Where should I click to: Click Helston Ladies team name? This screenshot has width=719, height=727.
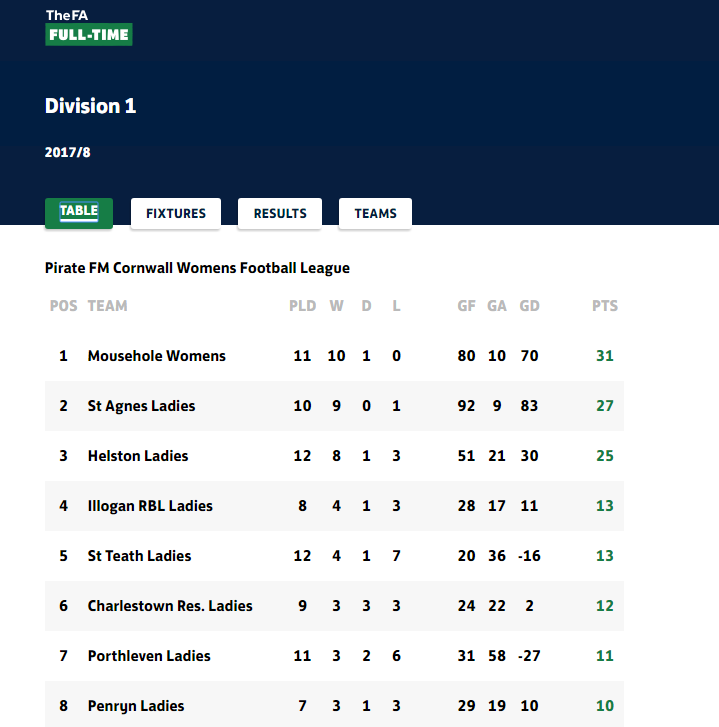click(138, 456)
